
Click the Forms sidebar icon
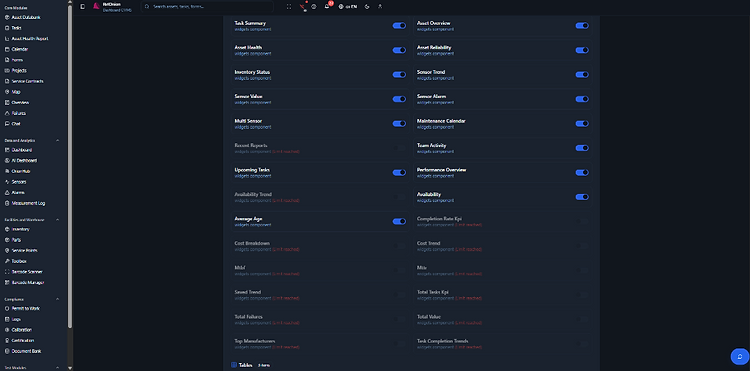[7, 60]
